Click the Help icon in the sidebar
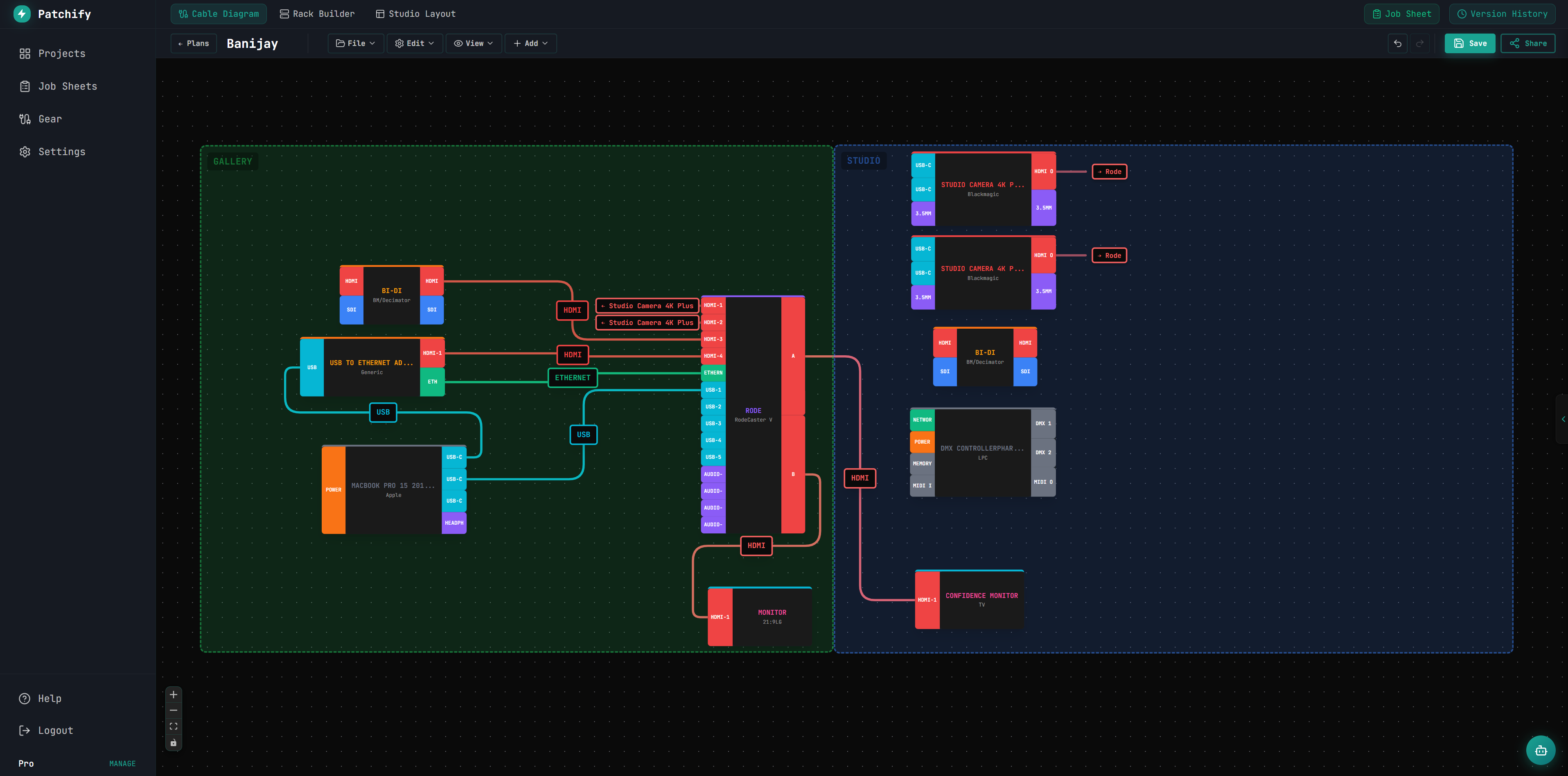This screenshot has height=776, width=1568. (24, 698)
